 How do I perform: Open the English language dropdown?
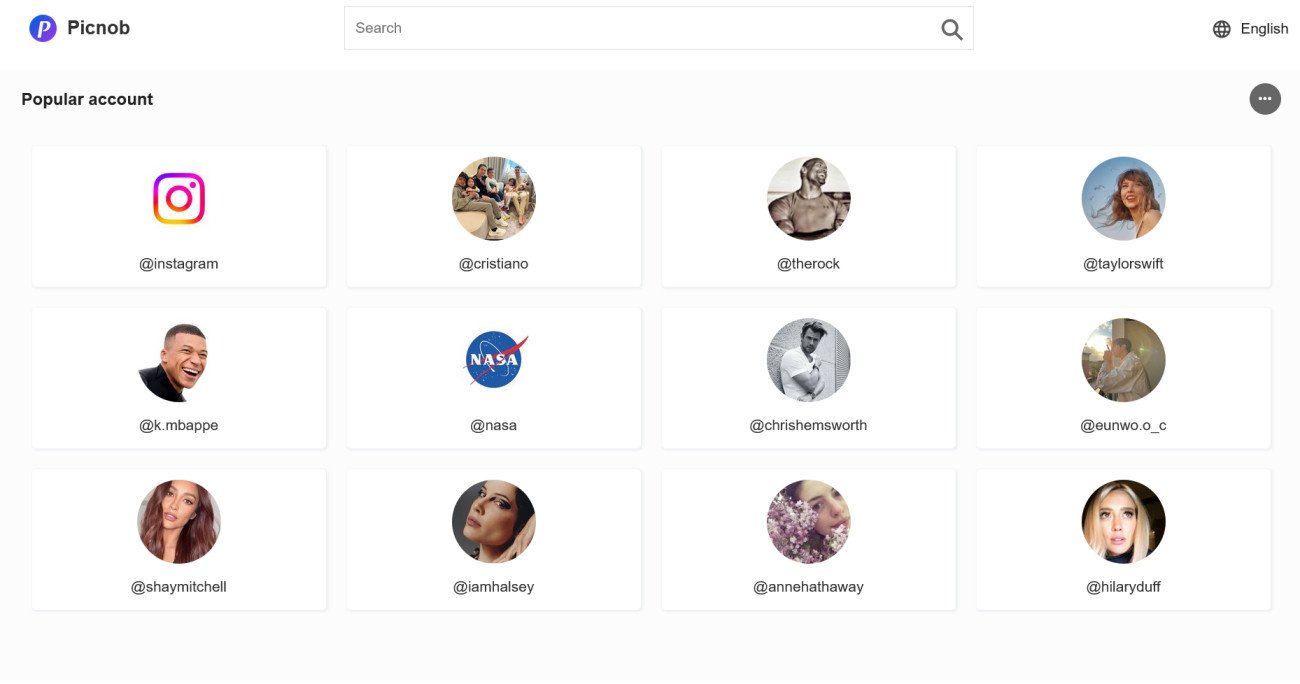click(1264, 29)
